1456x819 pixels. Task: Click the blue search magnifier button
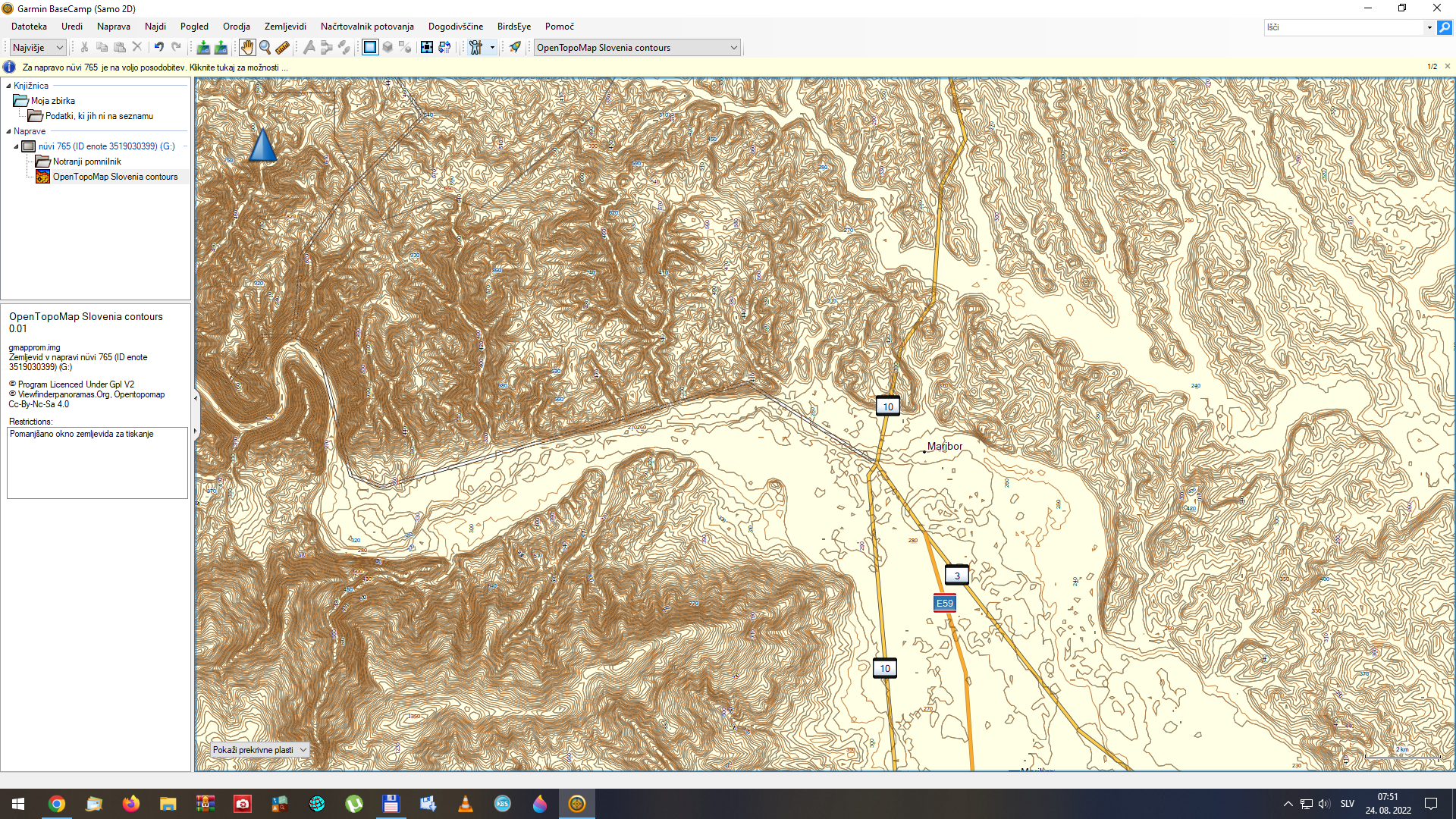pyautogui.click(x=1445, y=27)
